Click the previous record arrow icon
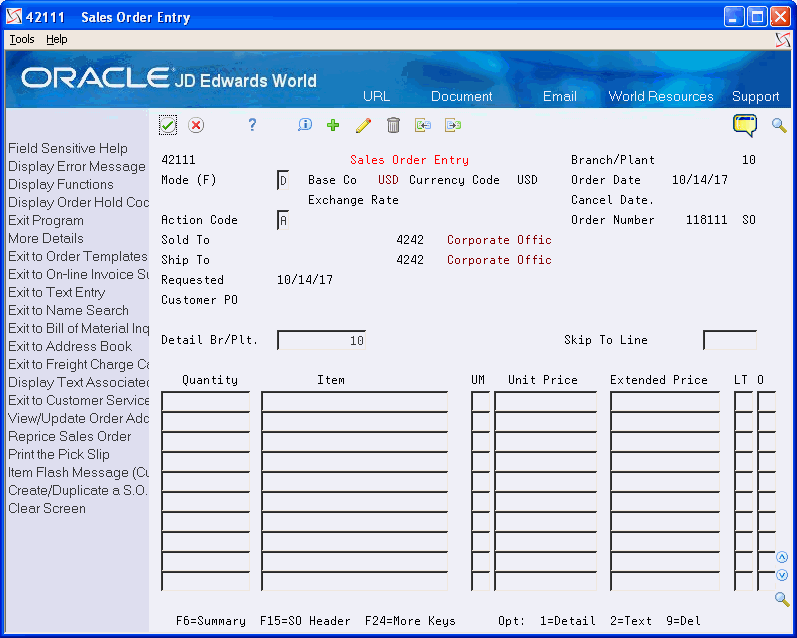797x638 pixels. 423,125
